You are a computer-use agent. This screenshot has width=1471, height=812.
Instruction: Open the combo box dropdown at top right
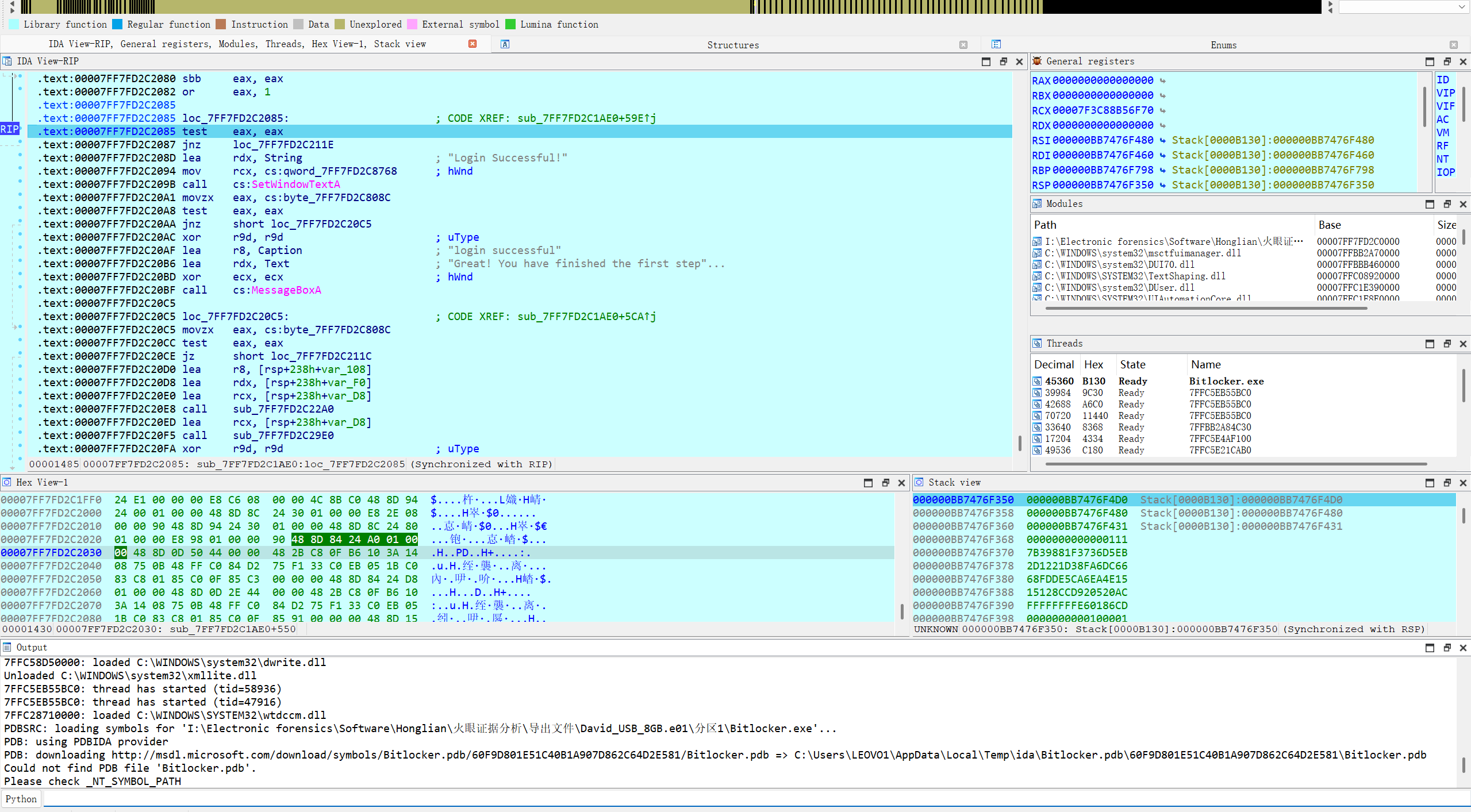1461,7
